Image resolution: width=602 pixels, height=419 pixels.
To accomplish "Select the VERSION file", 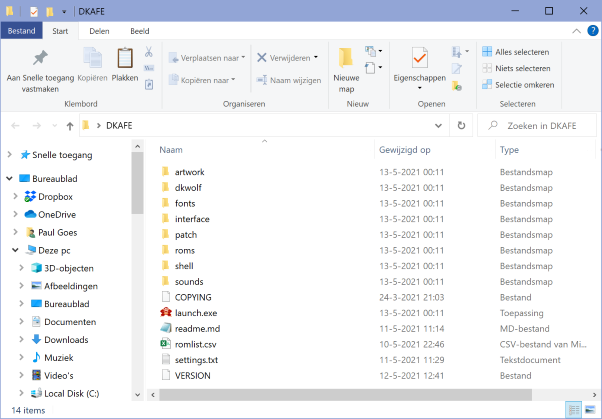I will coord(192,376).
